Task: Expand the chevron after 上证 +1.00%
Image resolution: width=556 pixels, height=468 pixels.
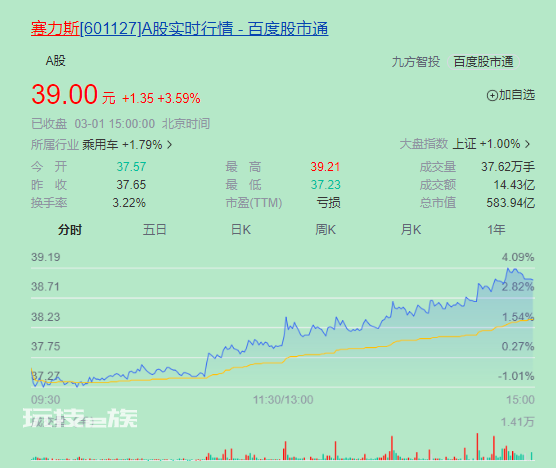Action: click(x=528, y=144)
